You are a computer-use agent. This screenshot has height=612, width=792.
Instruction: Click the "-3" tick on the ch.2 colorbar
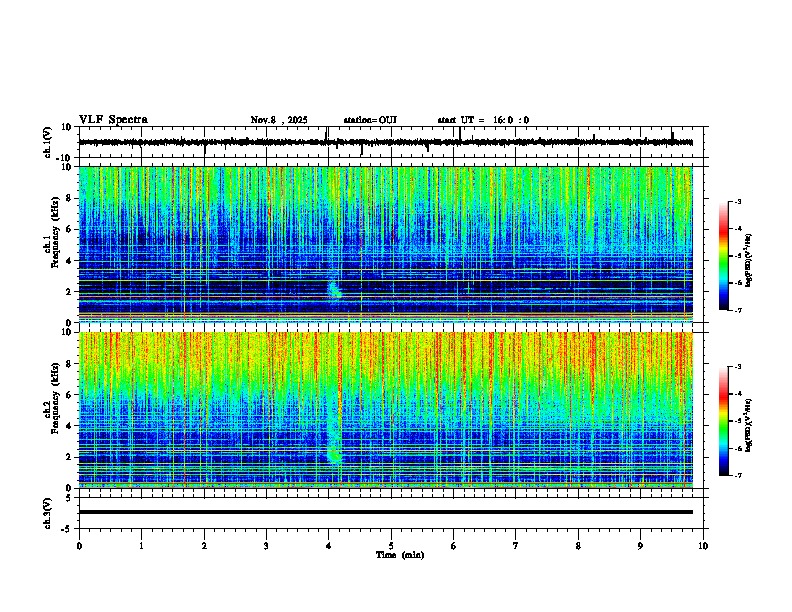737,367
